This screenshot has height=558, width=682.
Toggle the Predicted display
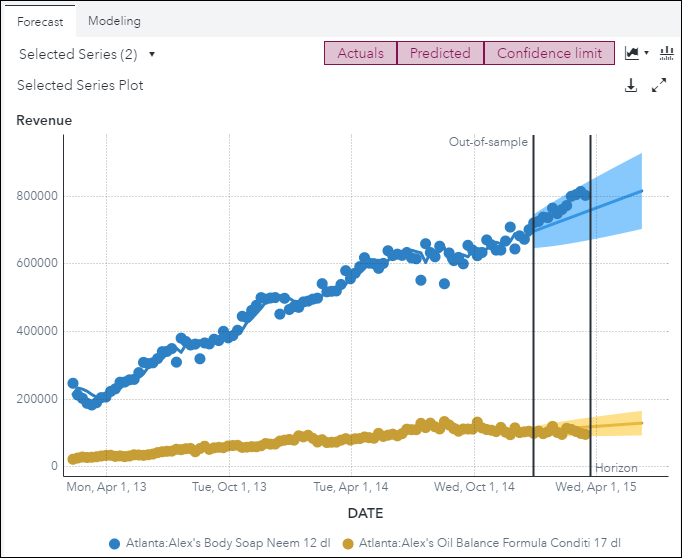440,54
